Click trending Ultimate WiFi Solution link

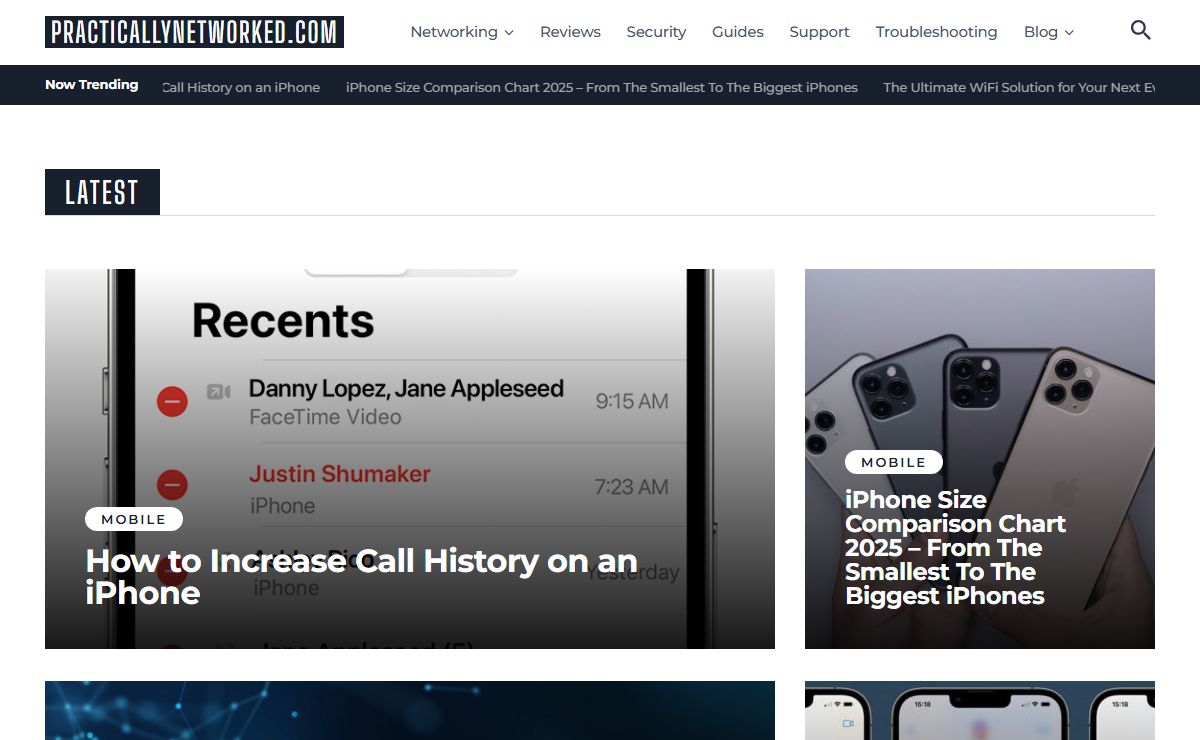[x=1019, y=87]
